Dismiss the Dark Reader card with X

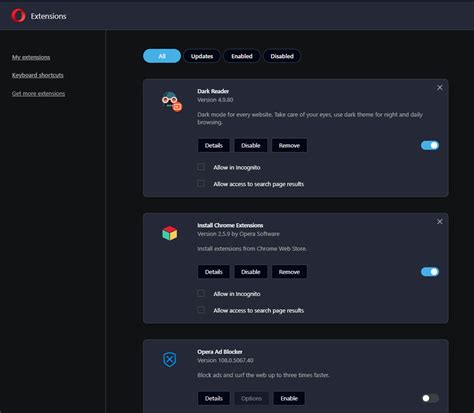tap(440, 88)
